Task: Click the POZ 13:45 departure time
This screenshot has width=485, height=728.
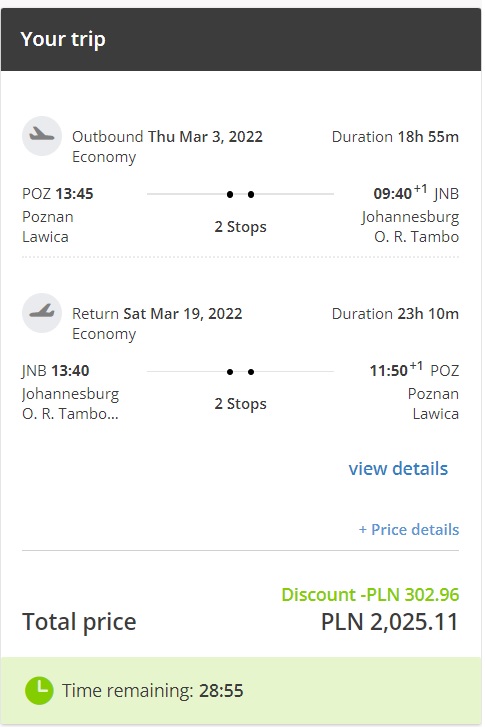Action: [x=58, y=194]
